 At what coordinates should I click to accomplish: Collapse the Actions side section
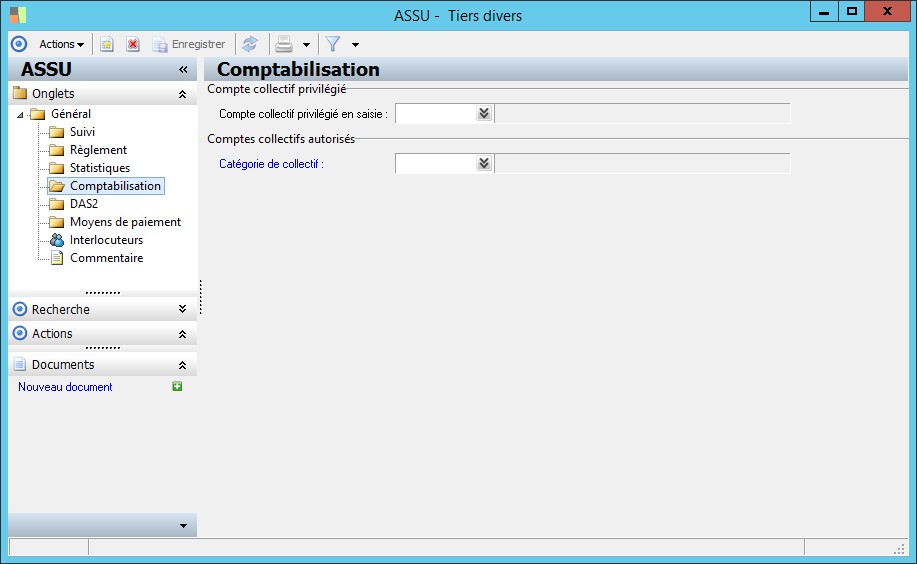tap(182, 334)
